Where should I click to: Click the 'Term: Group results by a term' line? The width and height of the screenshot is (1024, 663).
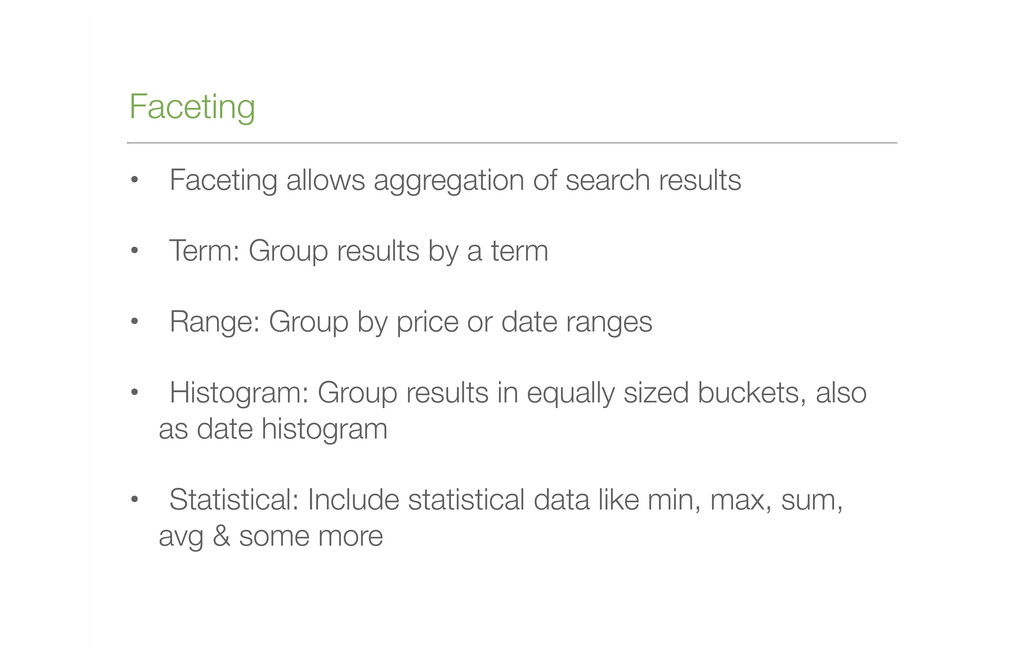pyautogui.click(x=359, y=251)
